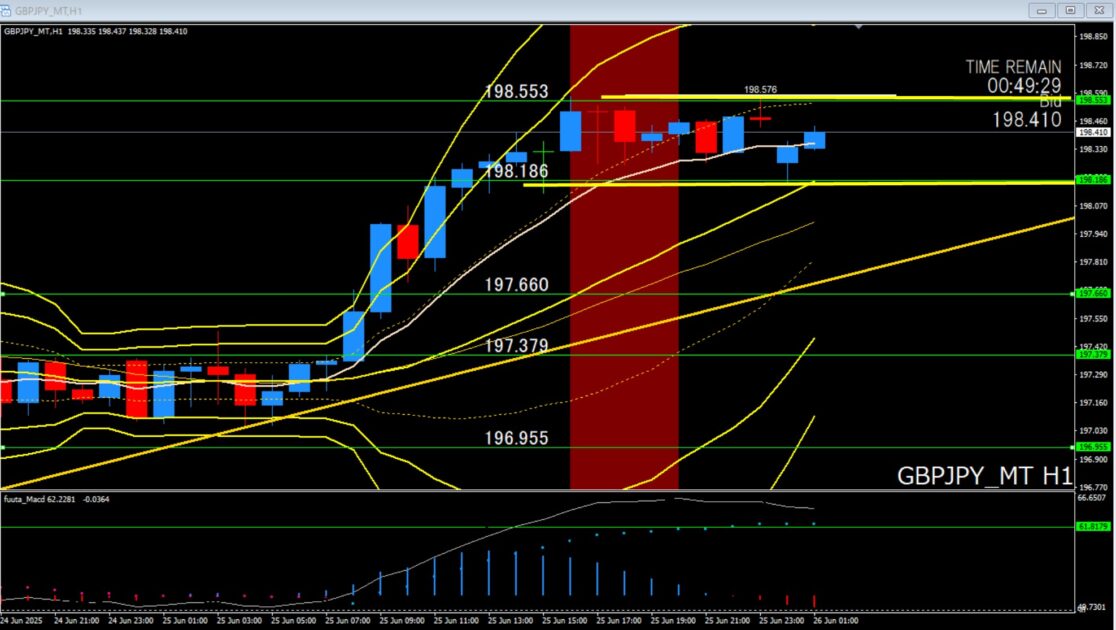
Task: Click the green 198.186 price tag on axis
Action: click(x=1090, y=180)
